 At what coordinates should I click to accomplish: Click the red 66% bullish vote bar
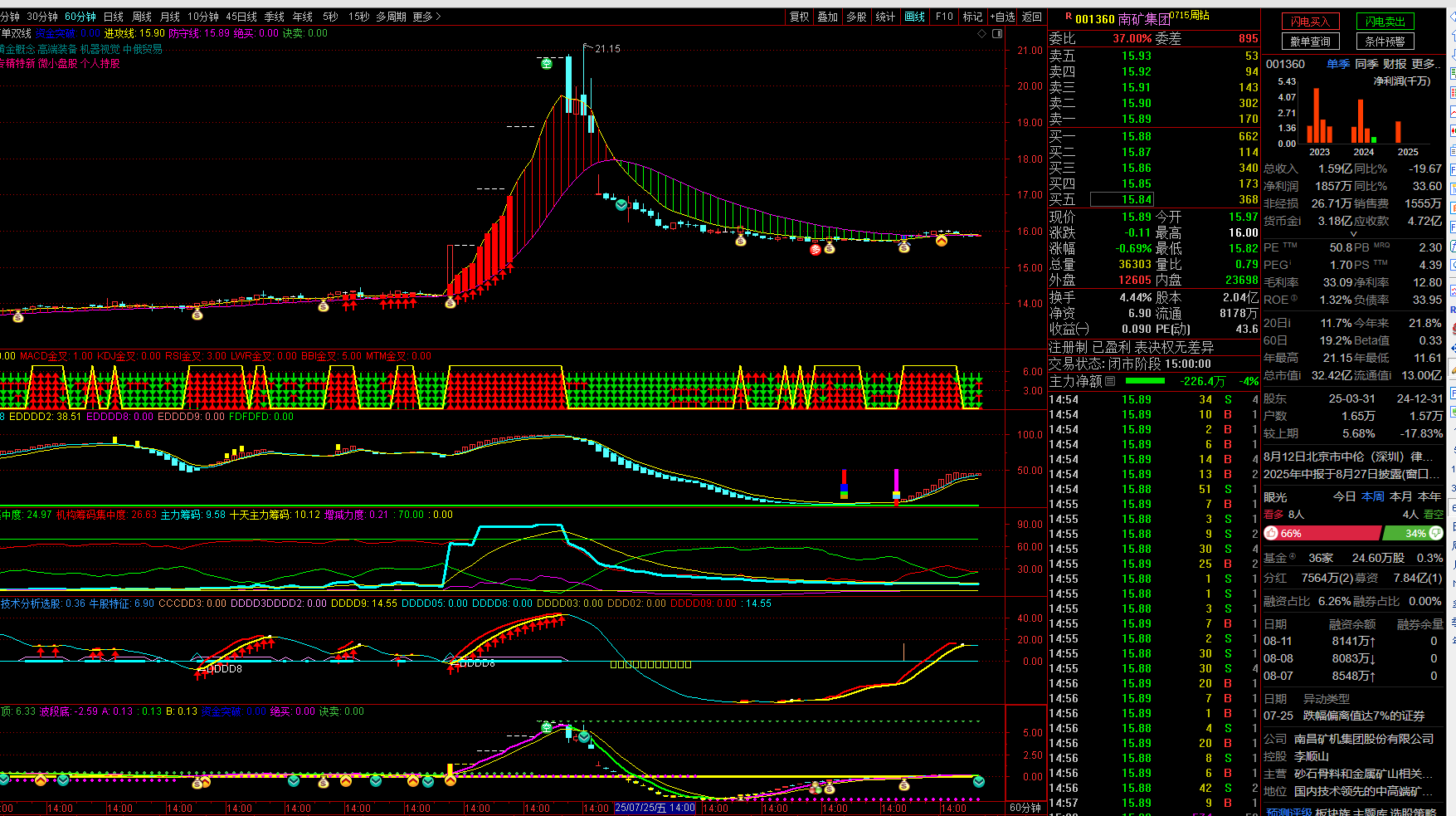coord(1322,534)
